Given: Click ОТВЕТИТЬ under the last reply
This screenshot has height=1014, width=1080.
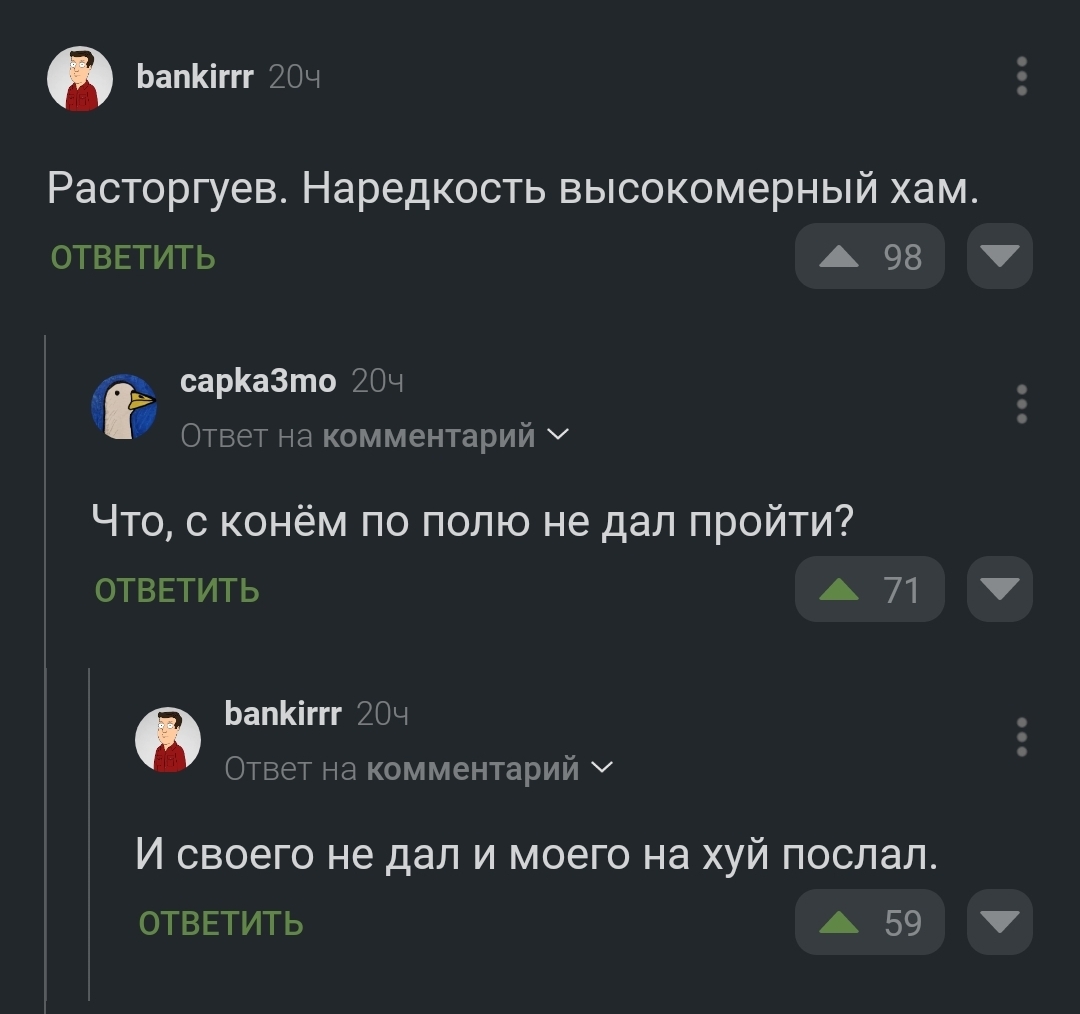Looking at the screenshot, I should [221, 923].
